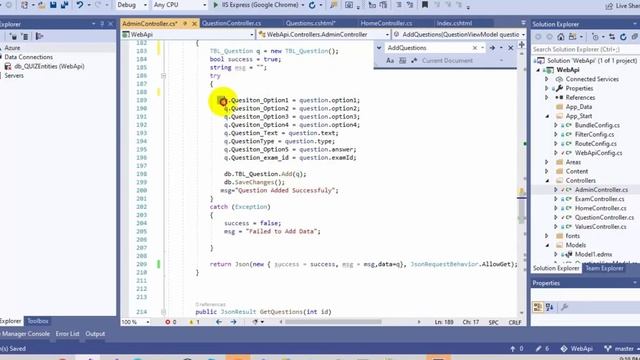Toggle Match Case in find box

pyautogui.click(x=390, y=60)
